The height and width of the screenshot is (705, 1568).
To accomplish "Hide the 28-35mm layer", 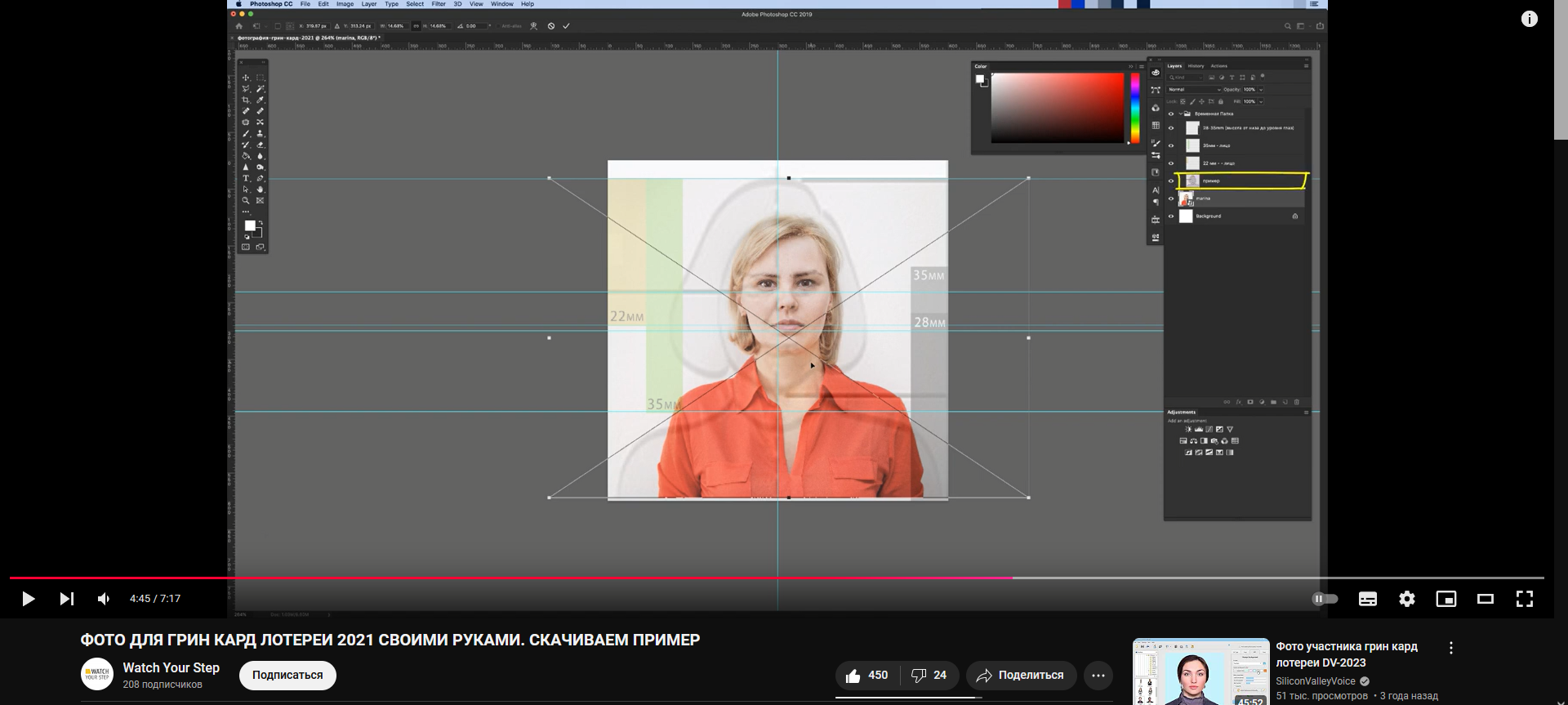I will 1171,128.
